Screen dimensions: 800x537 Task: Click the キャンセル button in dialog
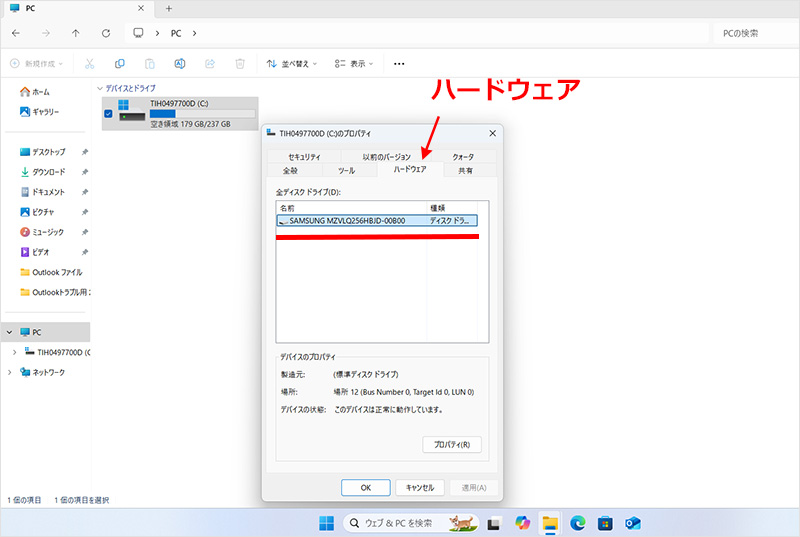420,487
